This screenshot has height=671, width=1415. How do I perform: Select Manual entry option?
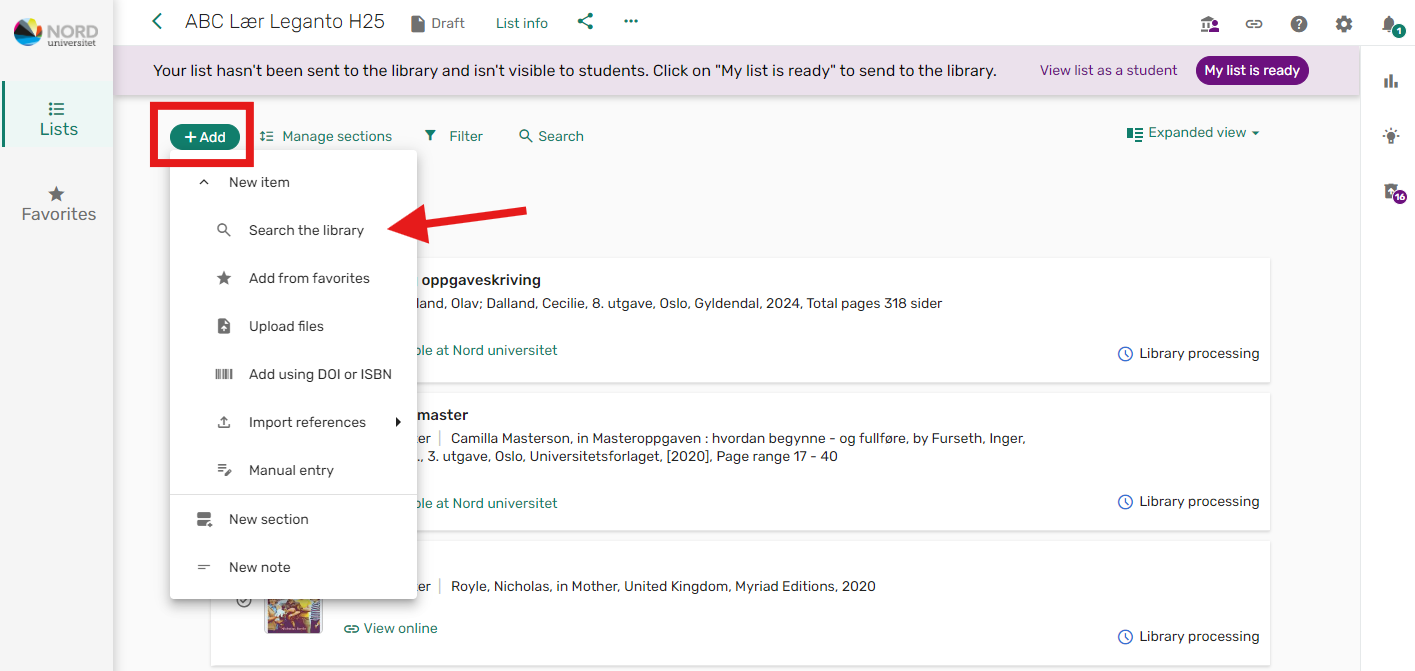(293, 470)
